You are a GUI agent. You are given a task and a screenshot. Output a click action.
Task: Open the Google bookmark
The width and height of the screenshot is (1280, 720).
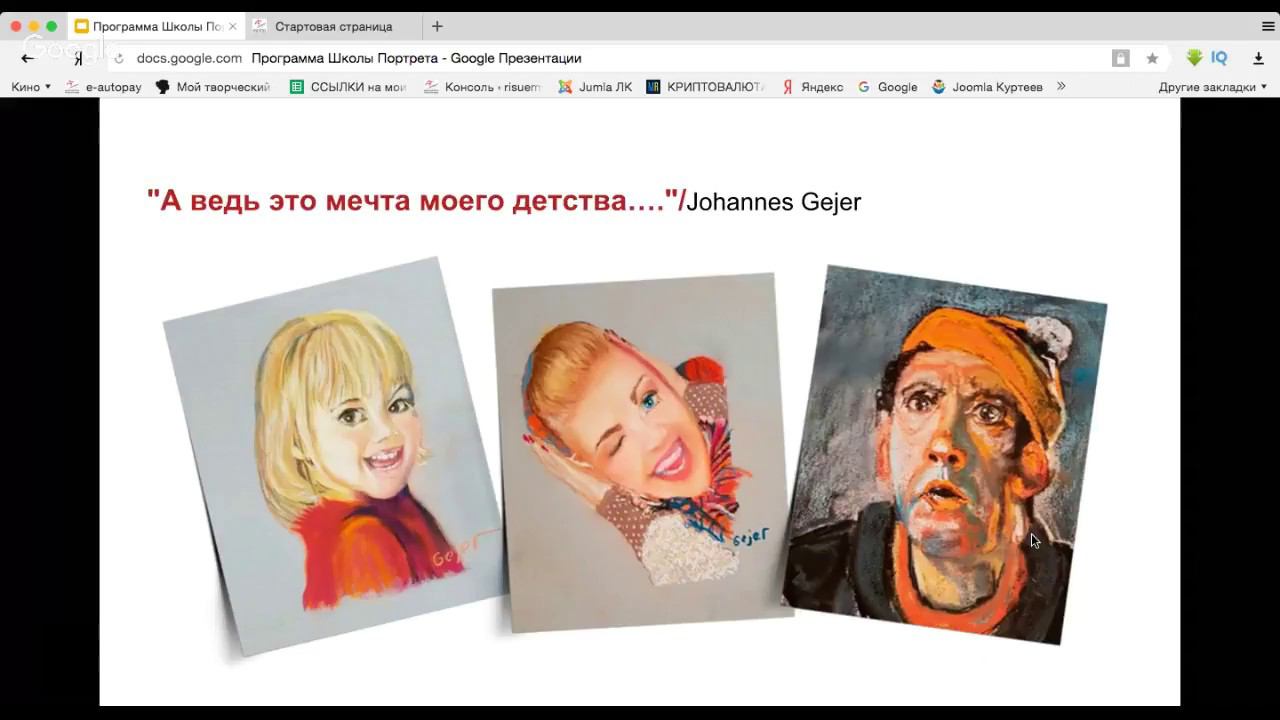click(x=888, y=87)
